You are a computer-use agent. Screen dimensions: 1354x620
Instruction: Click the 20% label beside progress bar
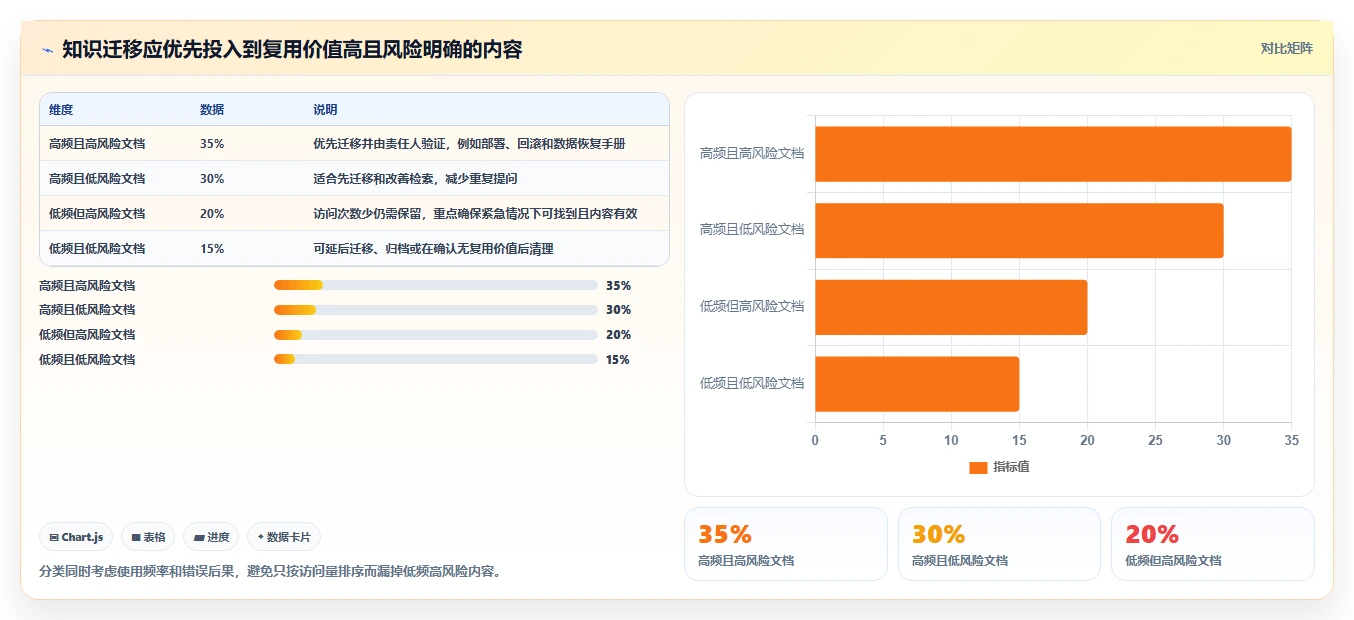click(618, 335)
